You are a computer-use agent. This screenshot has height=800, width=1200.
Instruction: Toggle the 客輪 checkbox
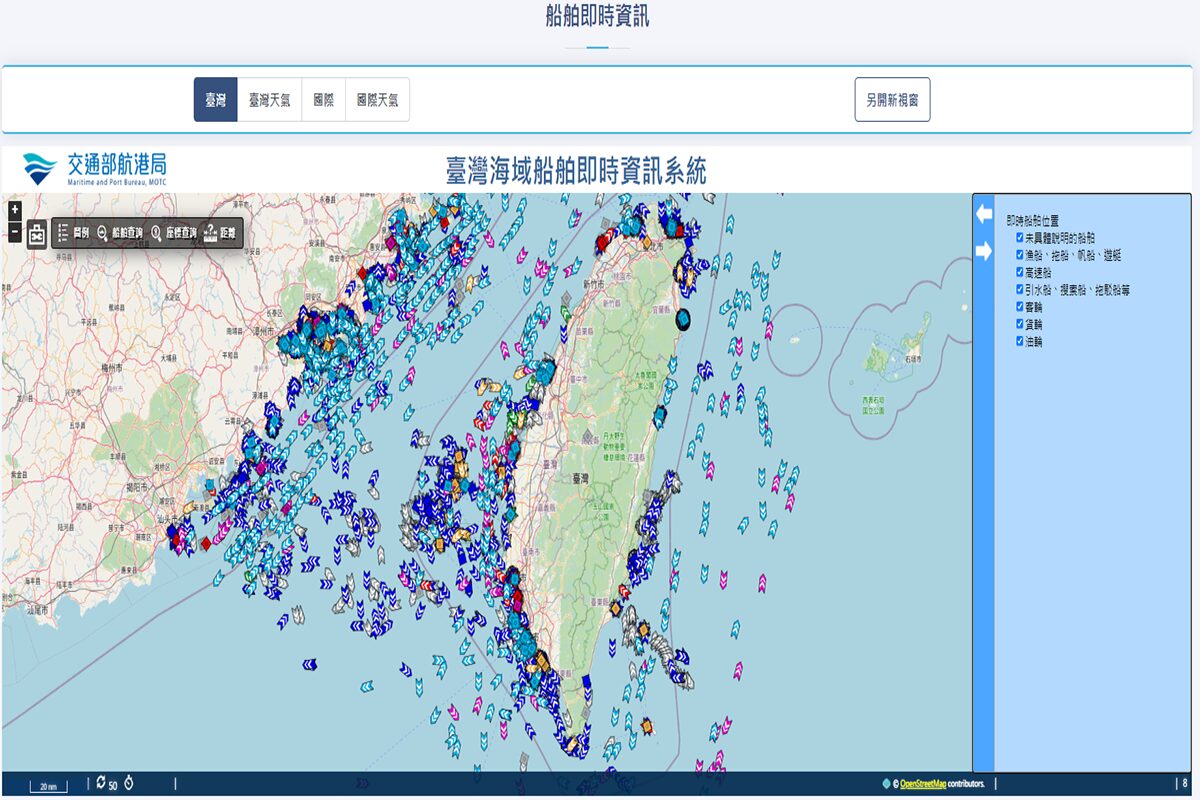(x=1020, y=307)
